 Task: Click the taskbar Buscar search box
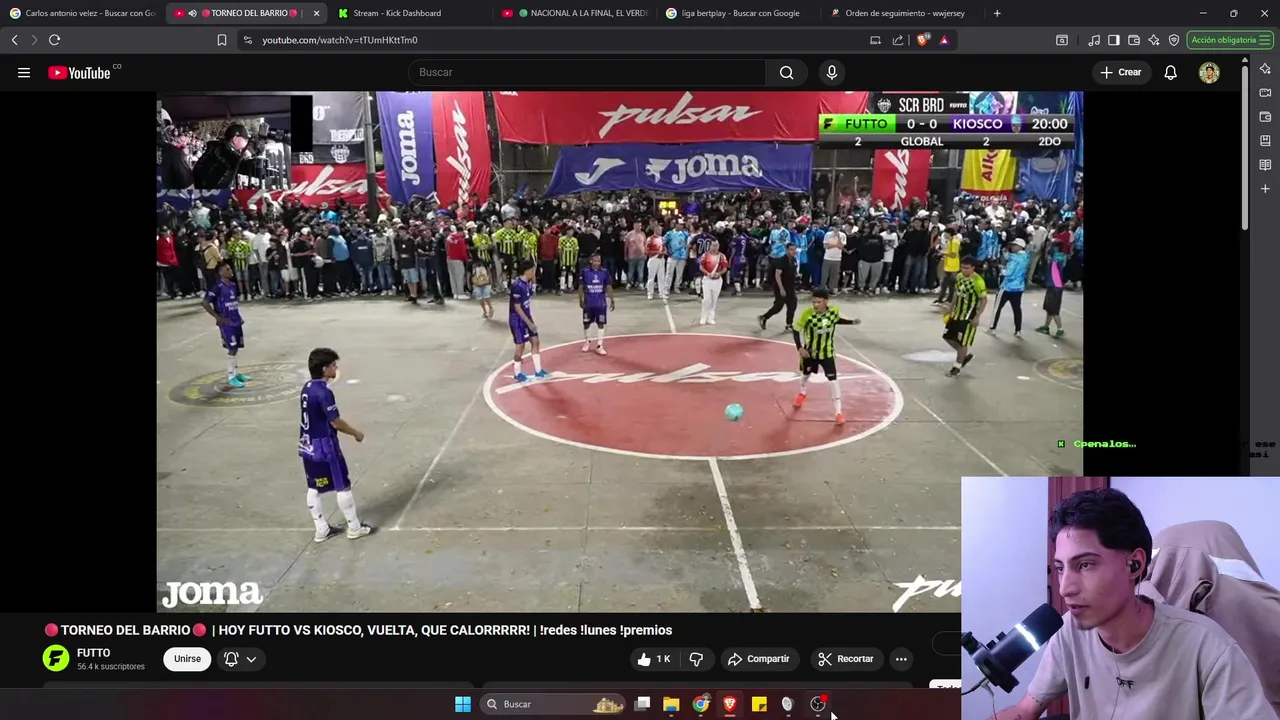pos(553,704)
